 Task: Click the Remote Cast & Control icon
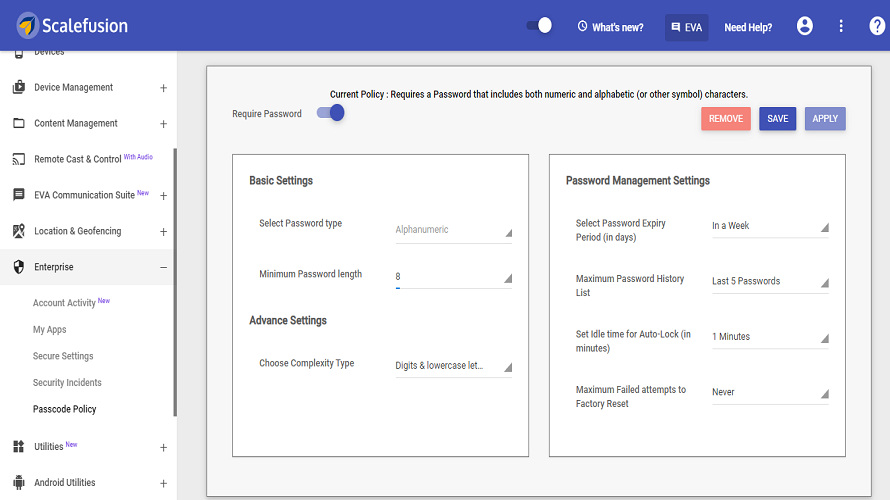18,159
